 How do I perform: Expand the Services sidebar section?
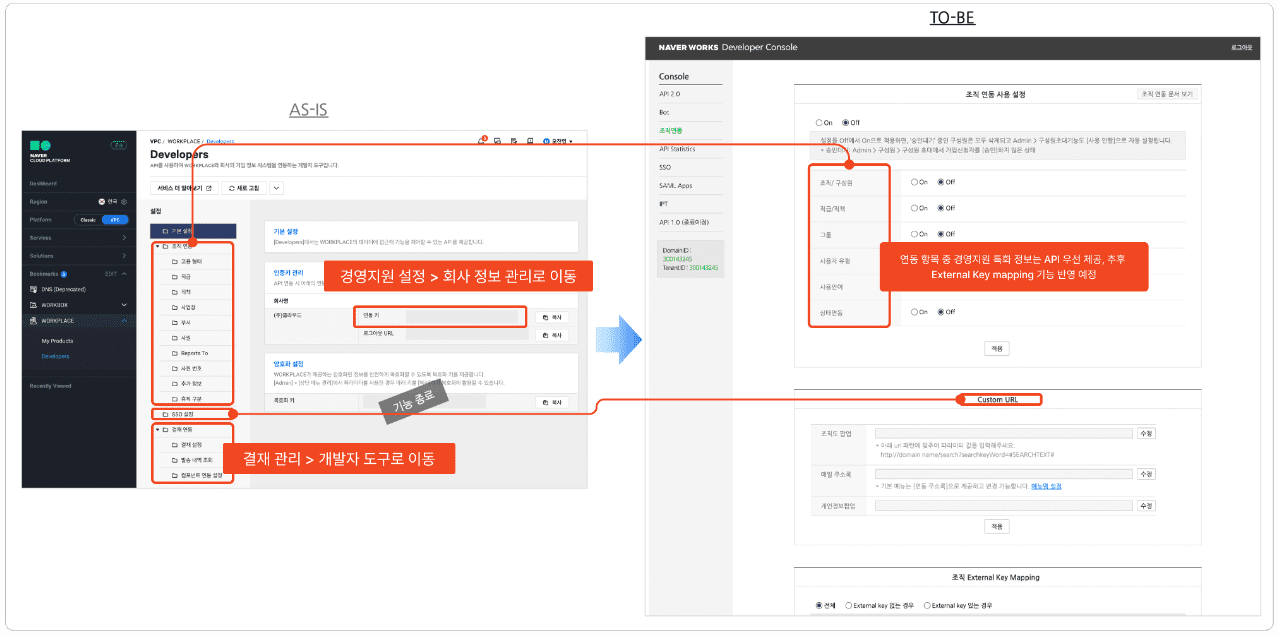tap(123, 238)
